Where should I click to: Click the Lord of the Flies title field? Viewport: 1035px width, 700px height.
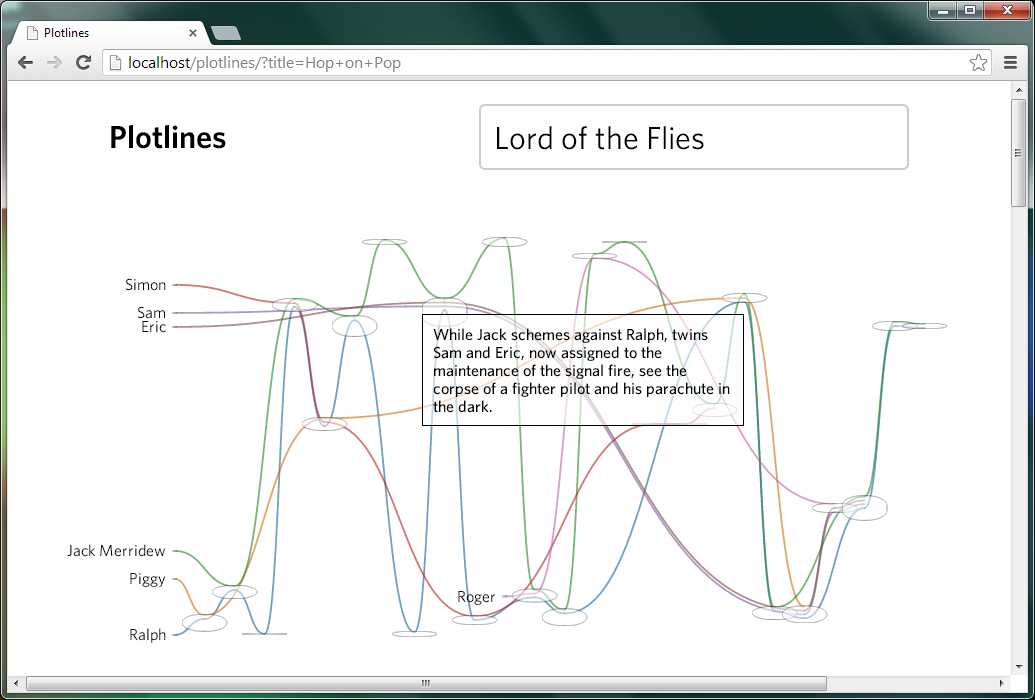pyautogui.click(x=694, y=137)
